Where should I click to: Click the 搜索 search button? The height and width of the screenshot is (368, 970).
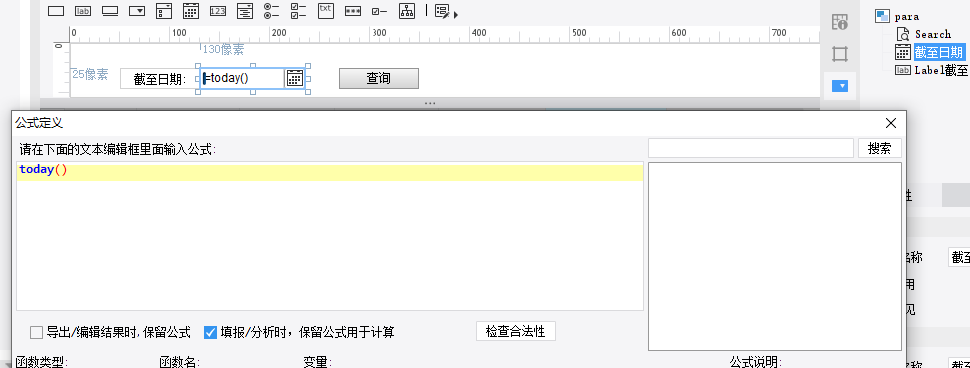click(x=880, y=148)
